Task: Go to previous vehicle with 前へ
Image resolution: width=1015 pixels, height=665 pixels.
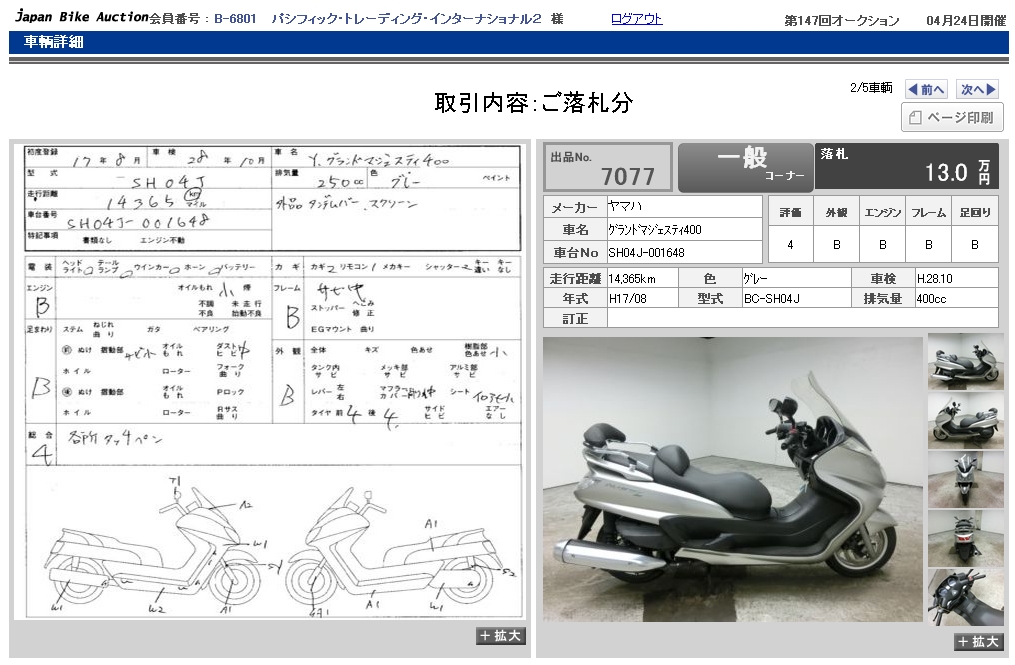Action: (x=926, y=90)
